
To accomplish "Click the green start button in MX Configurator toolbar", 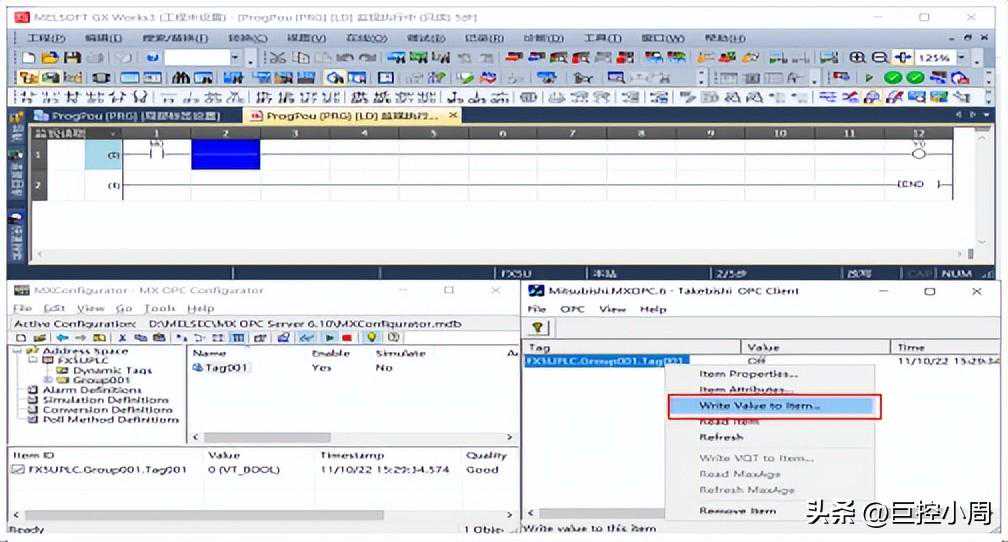I will pos(329,339).
